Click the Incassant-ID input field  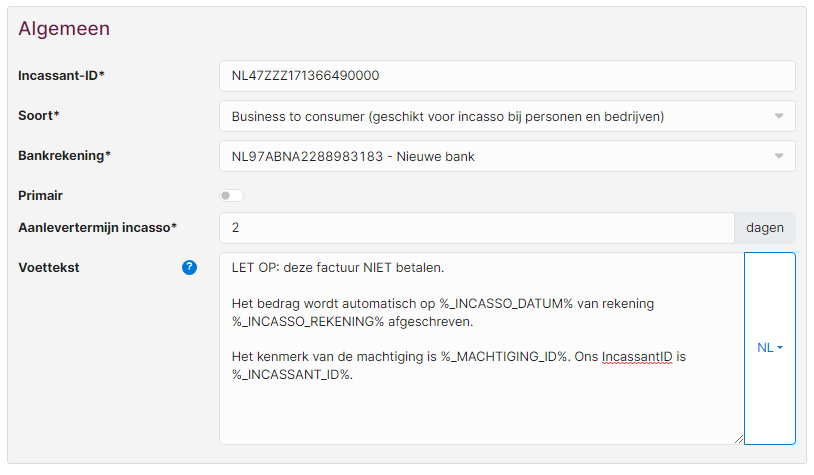pos(507,76)
